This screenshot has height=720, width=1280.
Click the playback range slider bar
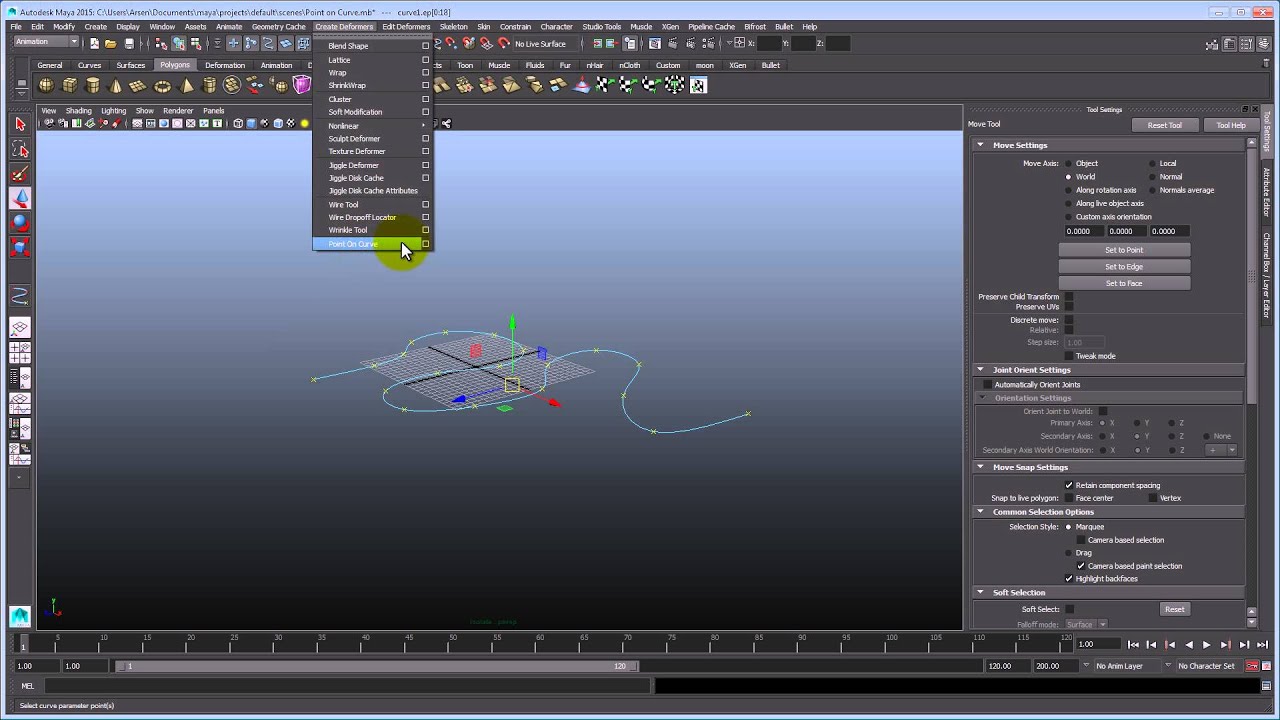pos(376,666)
